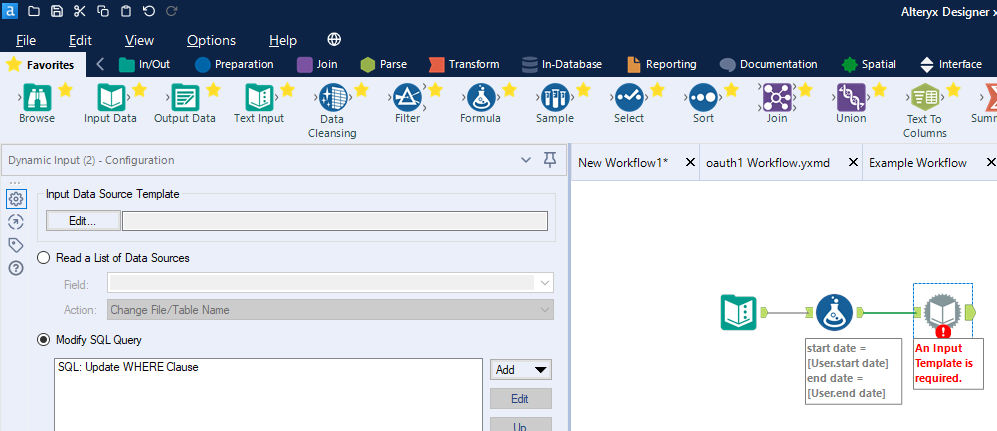Toggle the favorite star on Filter tool

pyautogui.click(x=435, y=90)
